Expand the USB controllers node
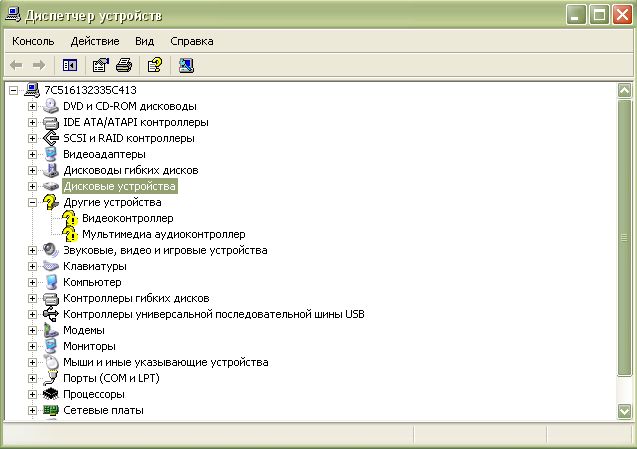Screen dimensions: 637x449 coord(32,315)
